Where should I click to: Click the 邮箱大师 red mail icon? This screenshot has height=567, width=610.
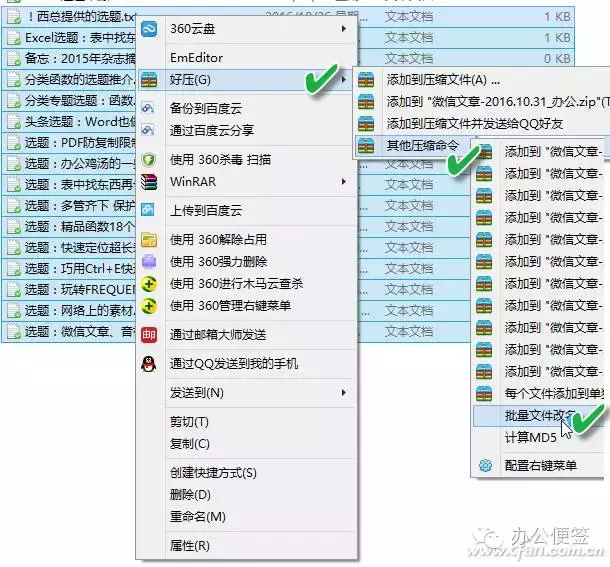click(x=149, y=335)
